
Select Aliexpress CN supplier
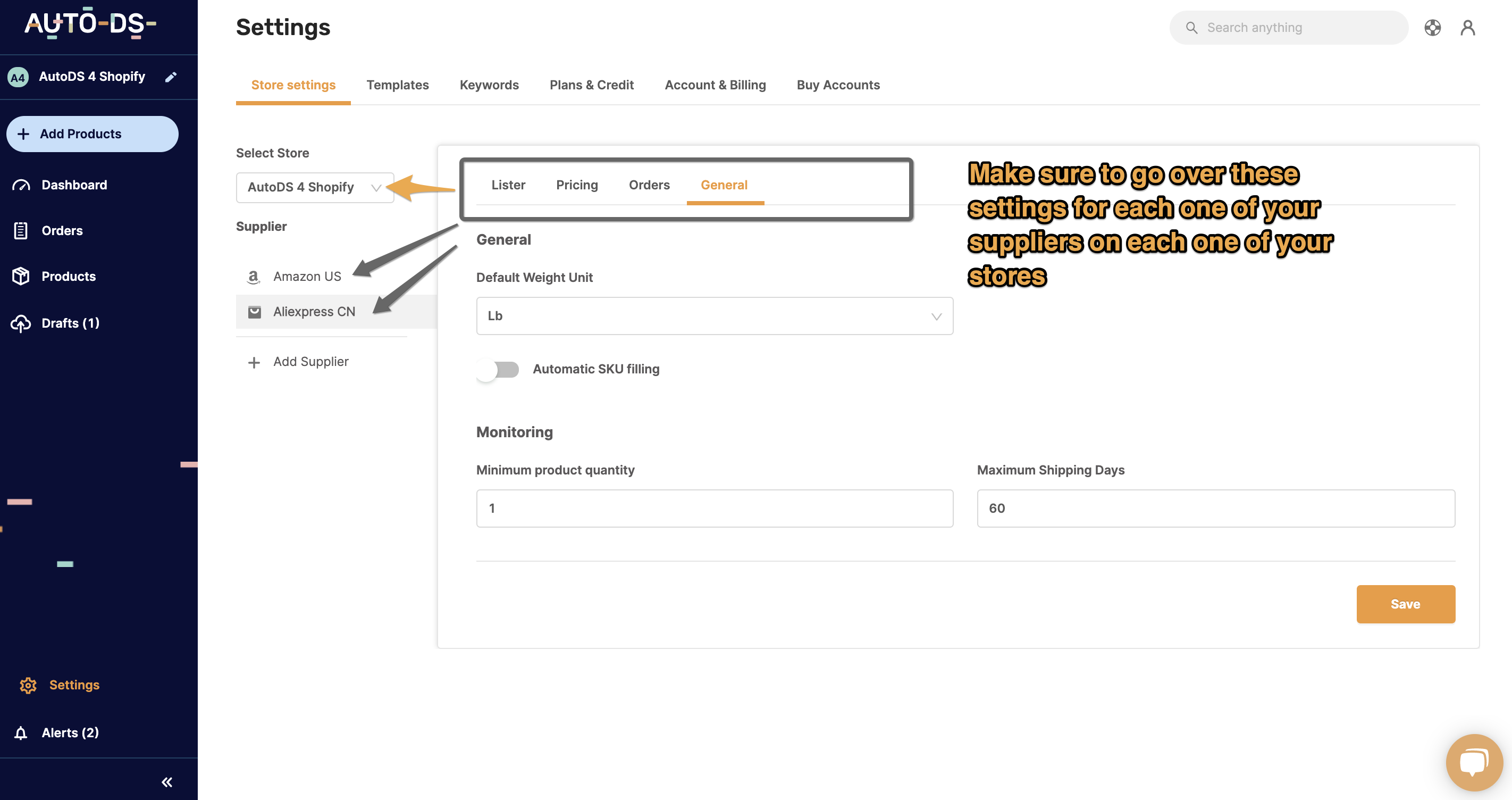337,312
